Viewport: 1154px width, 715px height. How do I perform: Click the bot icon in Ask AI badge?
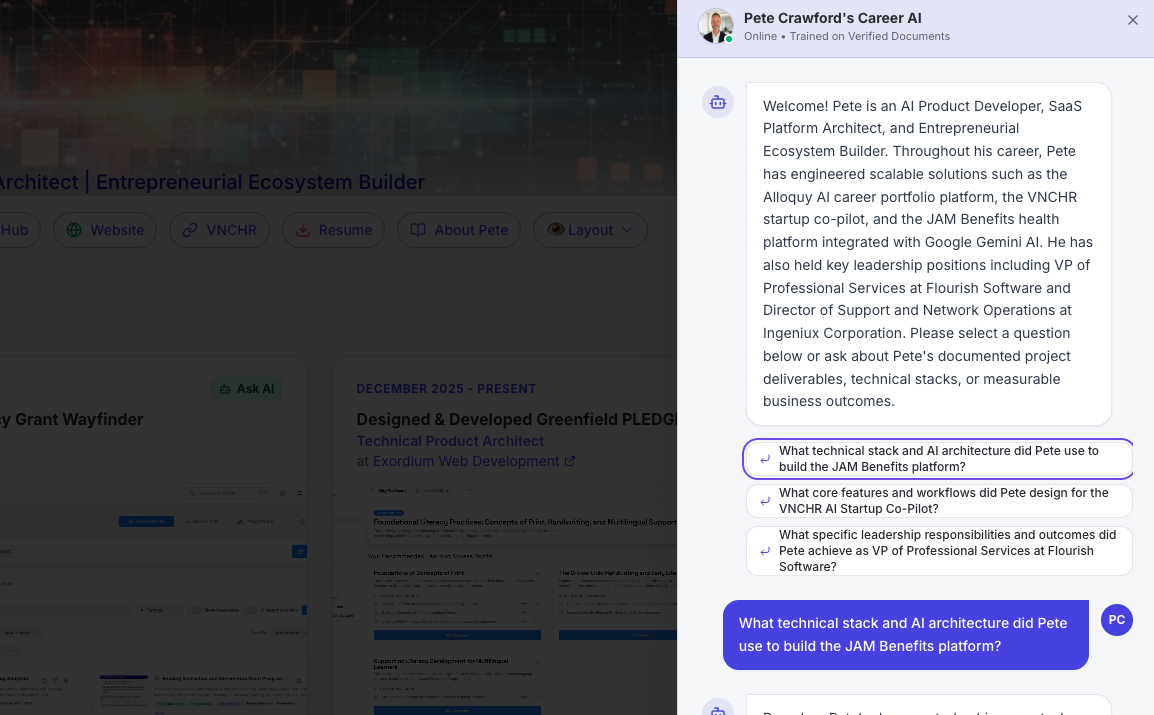click(x=225, y=389)
